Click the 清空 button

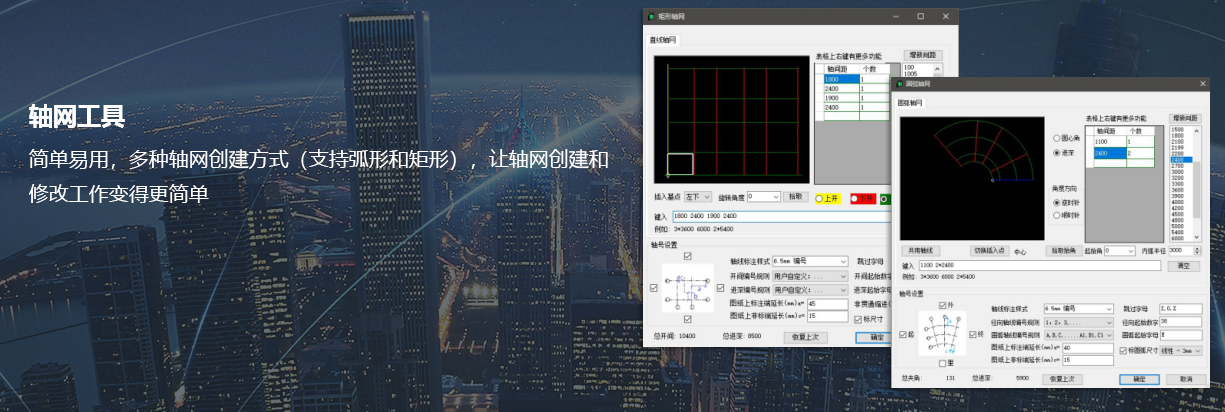coord(1183,266)
